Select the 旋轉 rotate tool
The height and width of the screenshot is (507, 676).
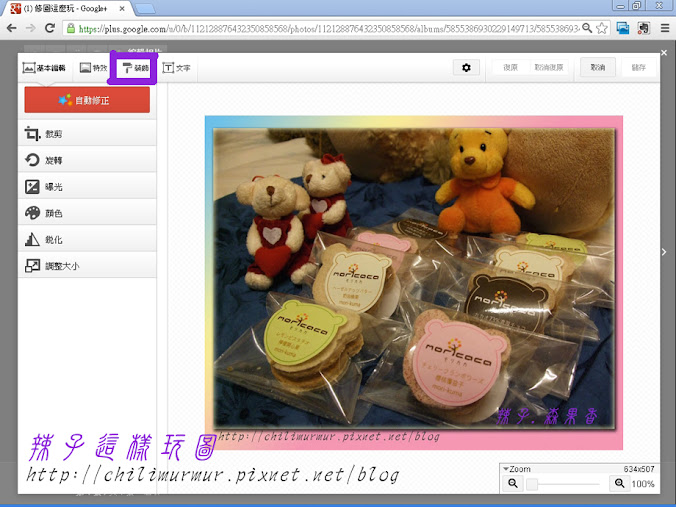click(87, 160)
